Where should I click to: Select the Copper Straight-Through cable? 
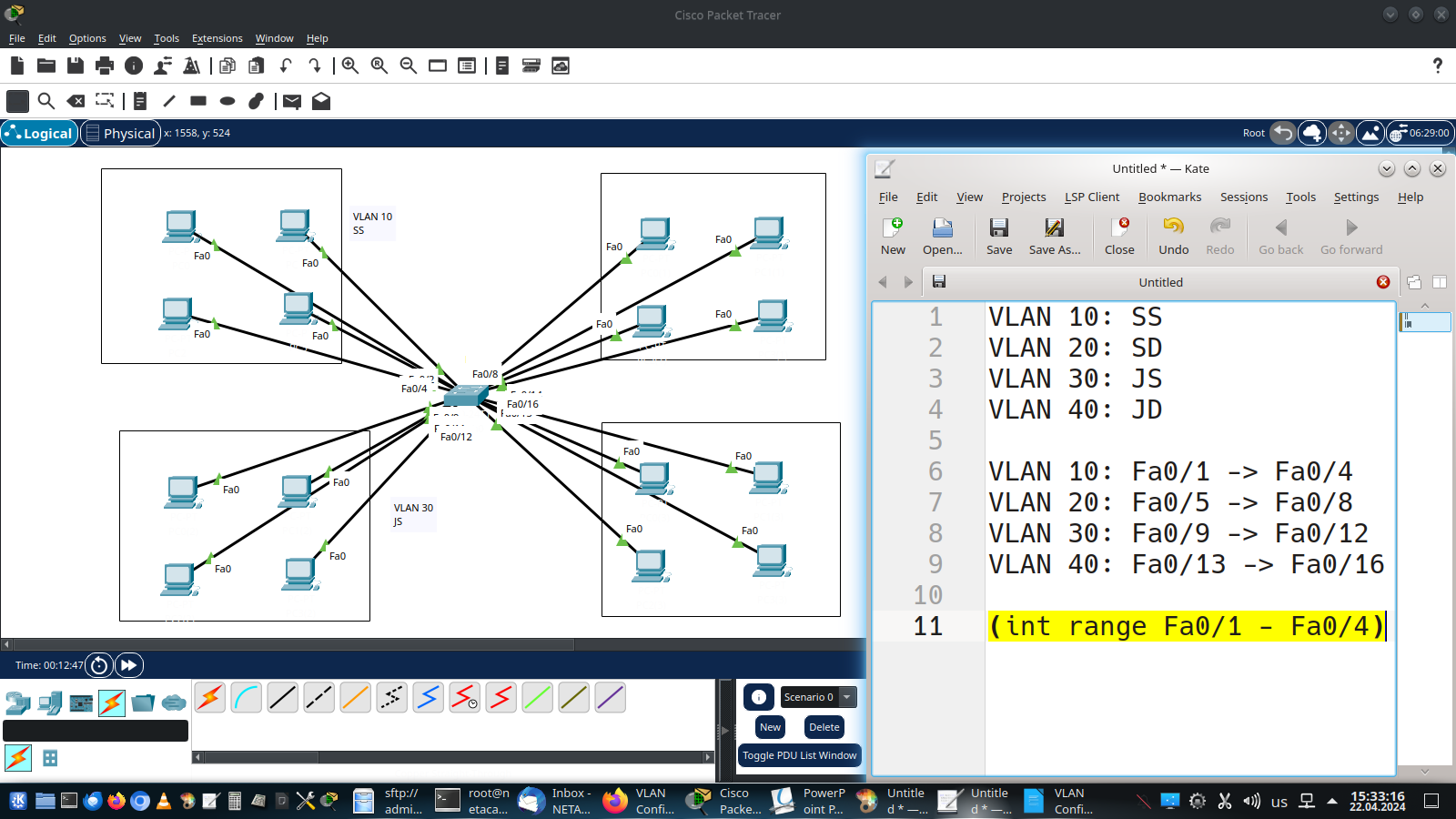point(283,698)
